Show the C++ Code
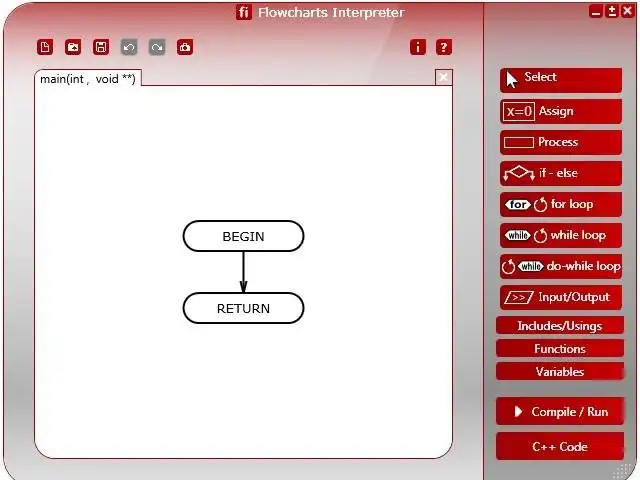 coord(560,447)
